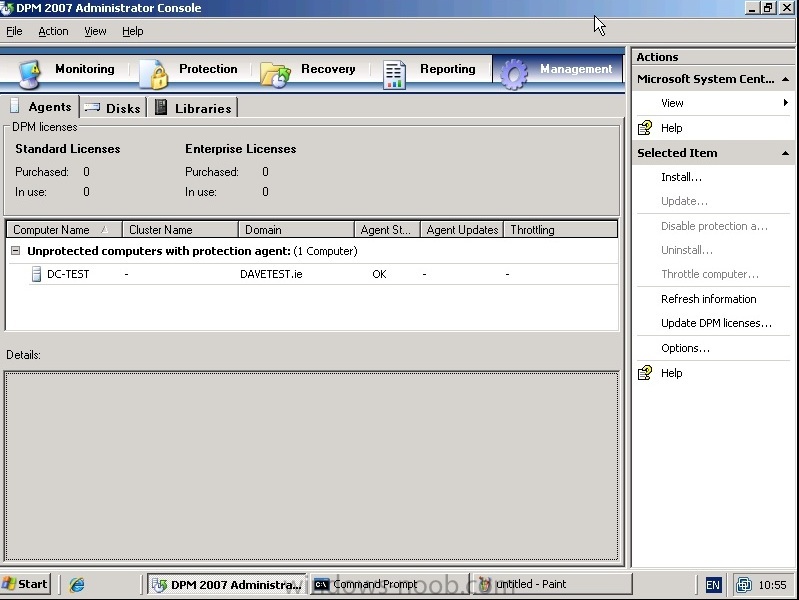Click the Management gear icon

[x=514, y=74]
